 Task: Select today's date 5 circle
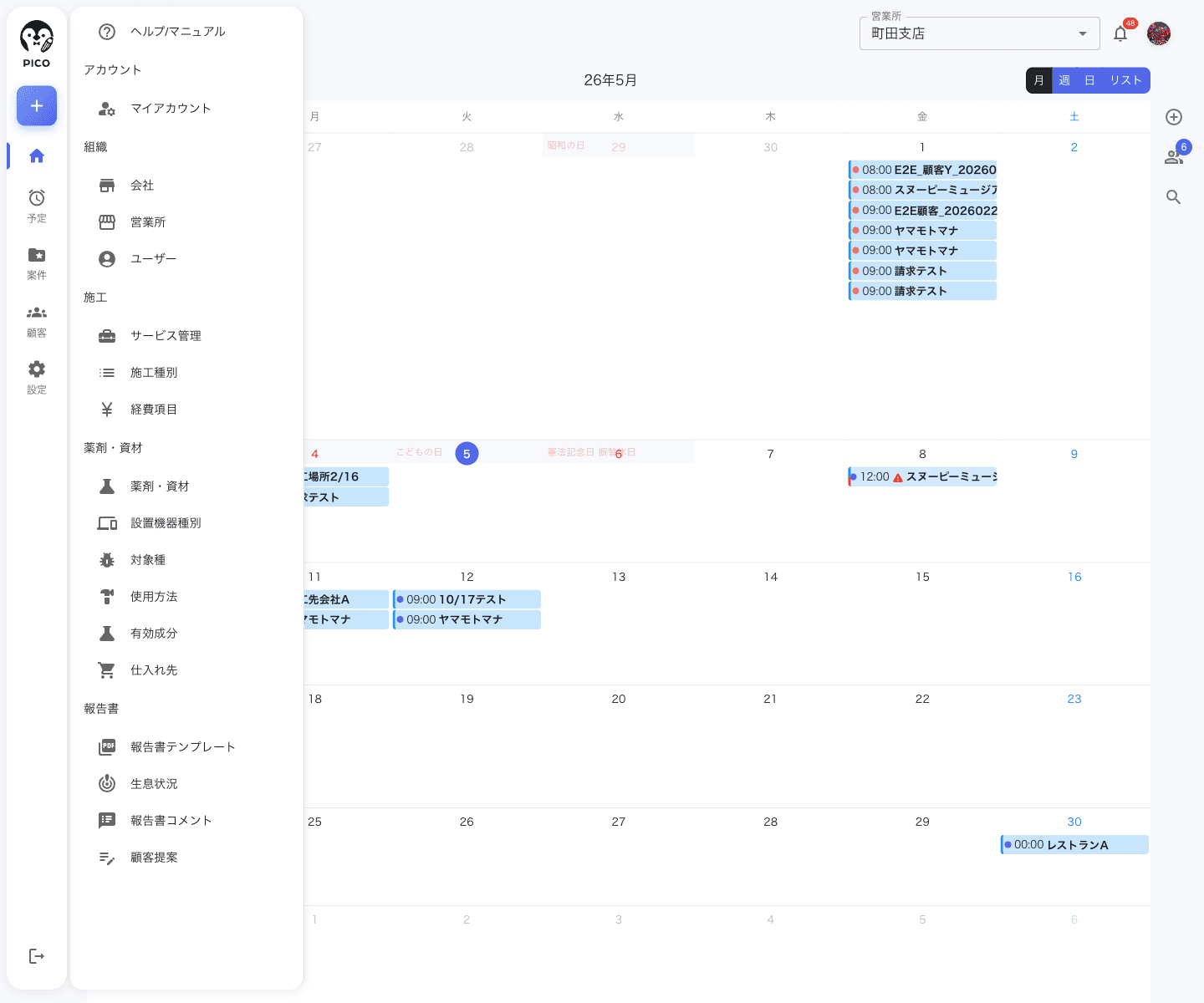pos(467,454)
